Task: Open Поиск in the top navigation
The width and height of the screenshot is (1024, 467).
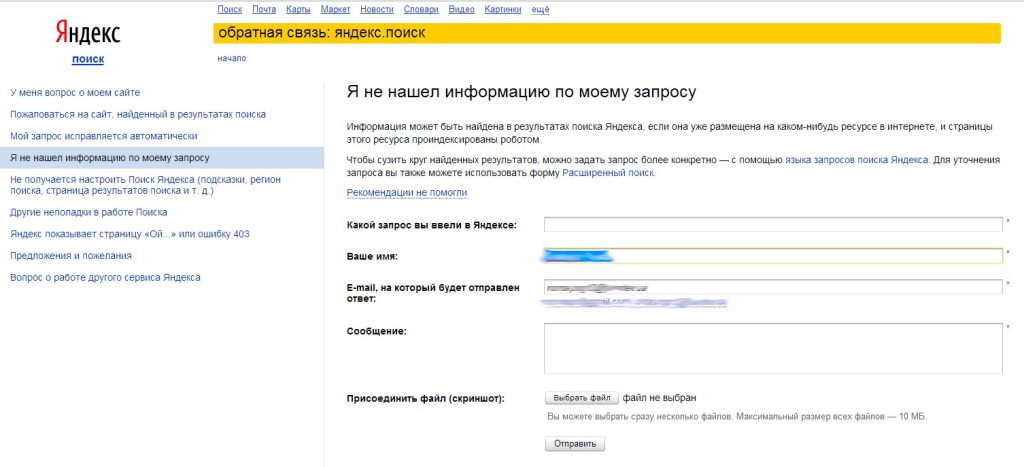Action: pyautogui.click(x=229, y=9)
